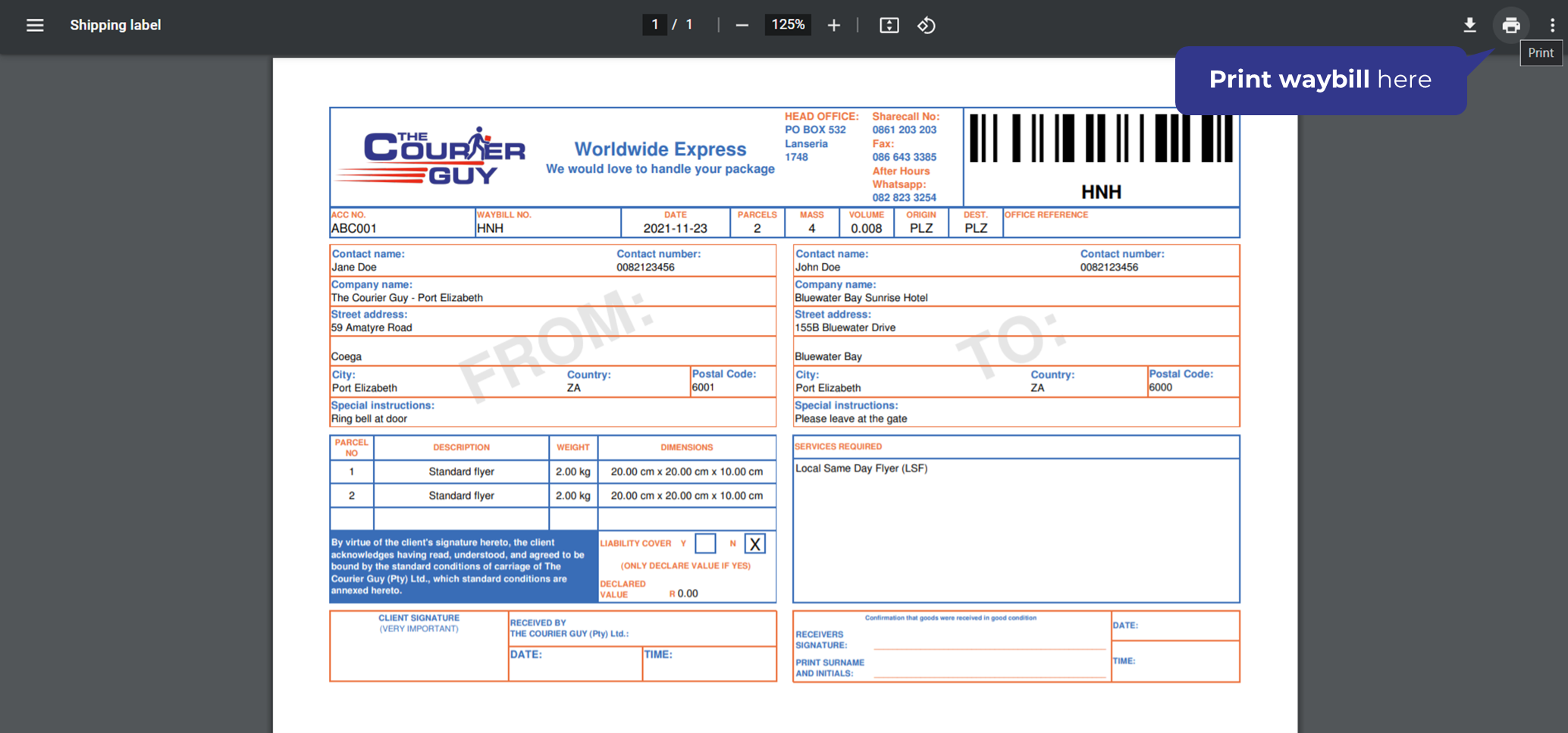The image size is (1568, 733).
Task: Click the volume value 0.008
Action: tap(866, 228)
